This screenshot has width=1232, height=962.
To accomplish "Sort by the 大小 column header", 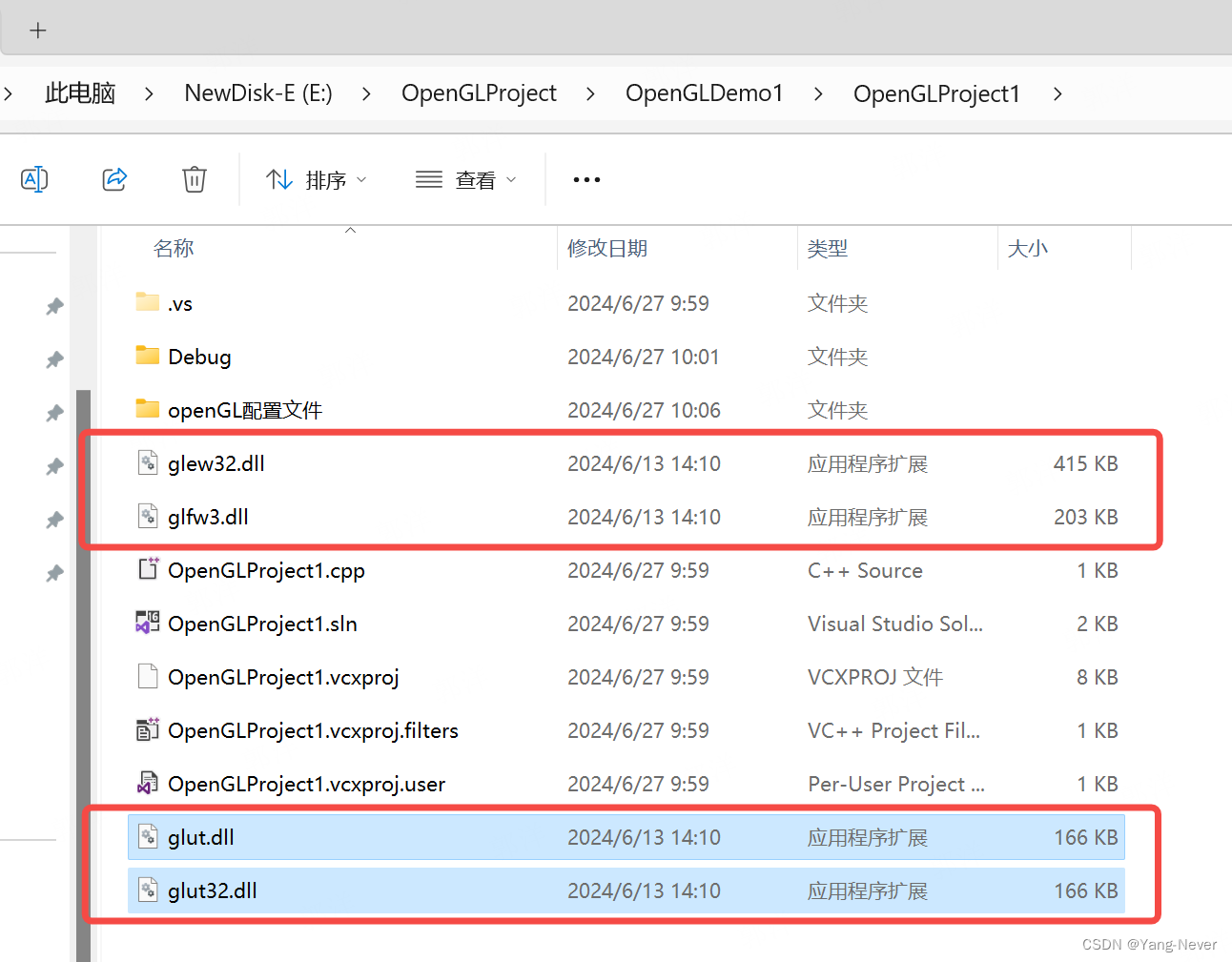I will click(x=1028, y=249).
